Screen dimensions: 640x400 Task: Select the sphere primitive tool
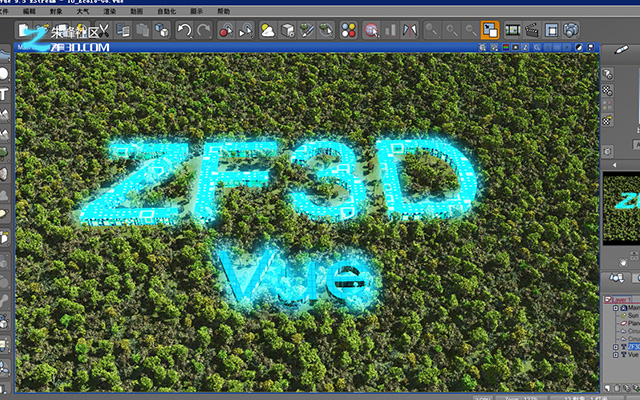pos(4,74)
